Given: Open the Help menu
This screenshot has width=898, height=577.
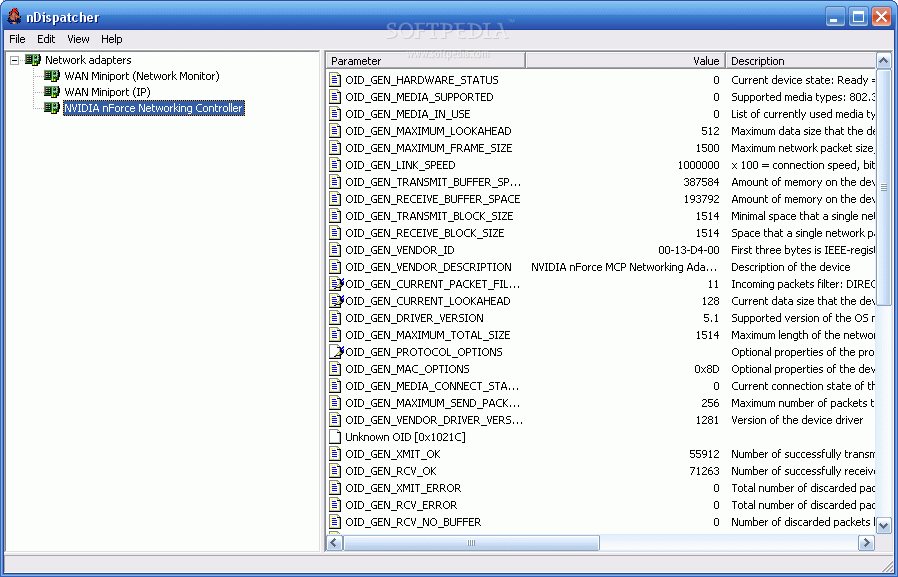Looking at the screenshot, I should point(112,39).
